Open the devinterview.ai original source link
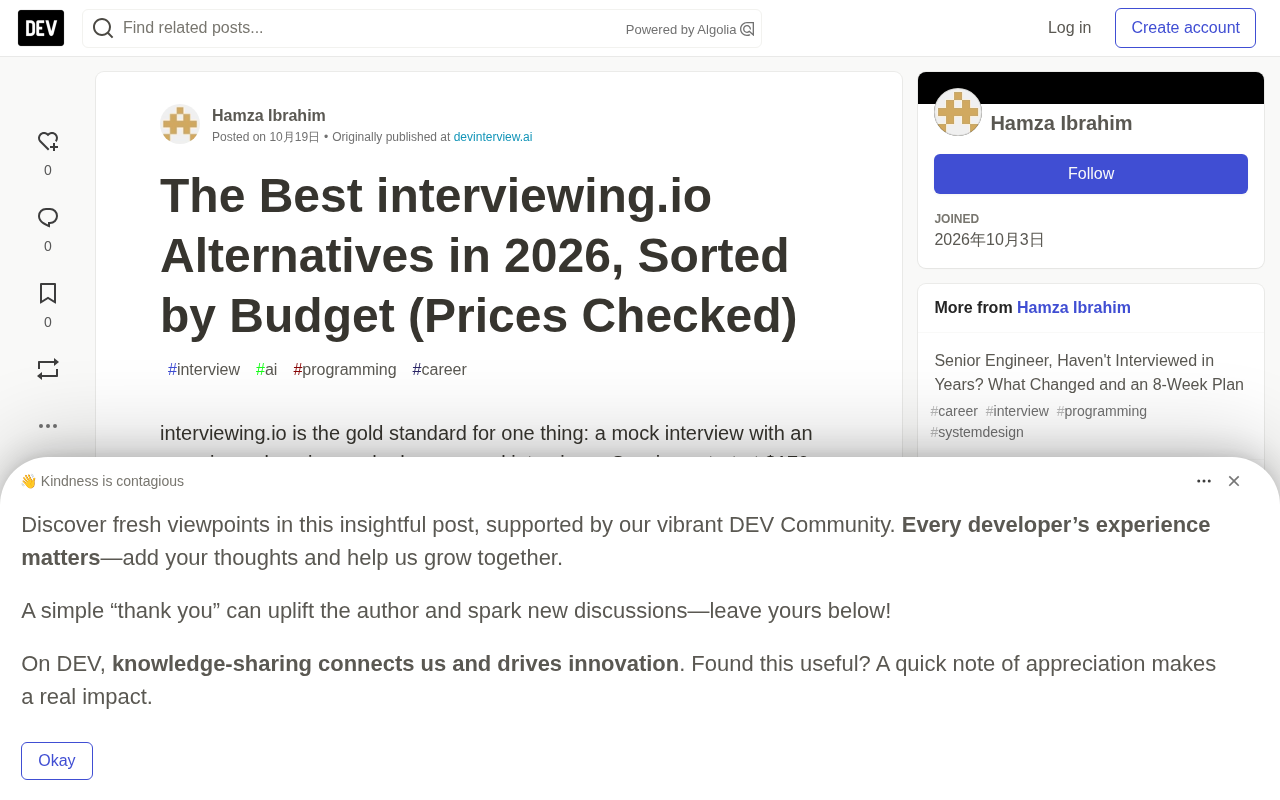1280x800 pixels. (x=493, y=137)
